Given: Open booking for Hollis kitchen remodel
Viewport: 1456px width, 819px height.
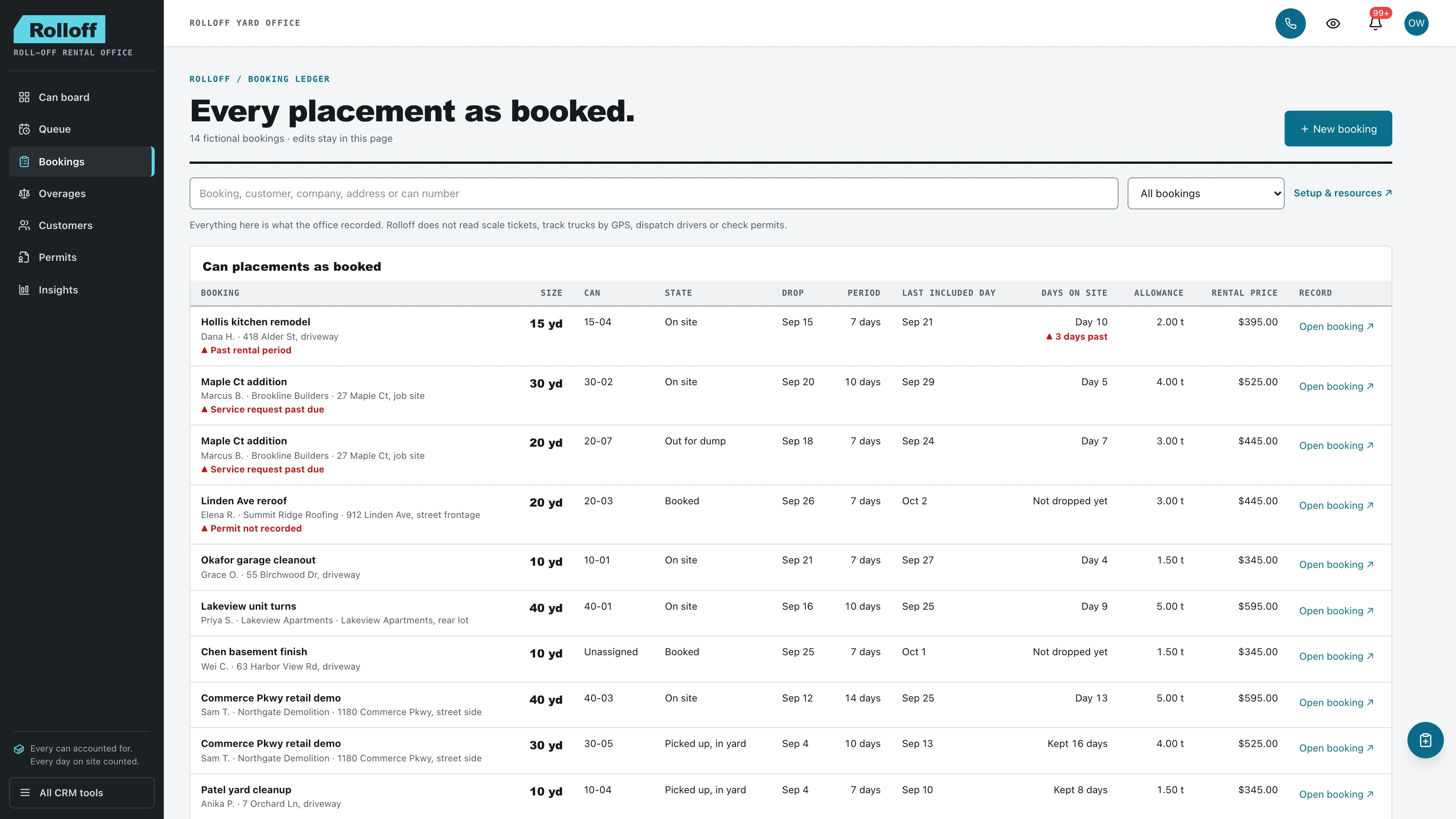Looking at the screenshot, I should [1336, 327].
